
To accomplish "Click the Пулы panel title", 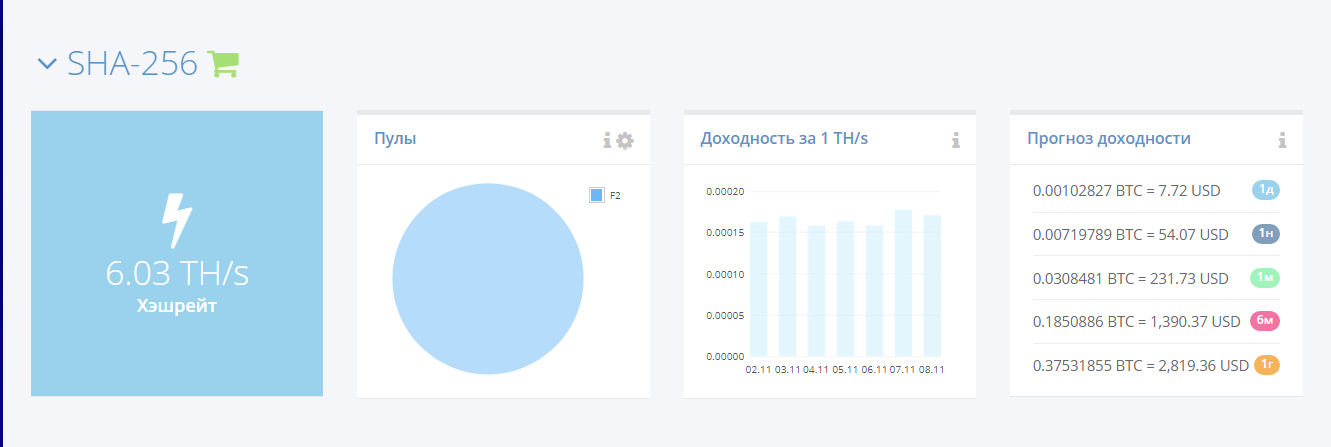I will 395,139.
